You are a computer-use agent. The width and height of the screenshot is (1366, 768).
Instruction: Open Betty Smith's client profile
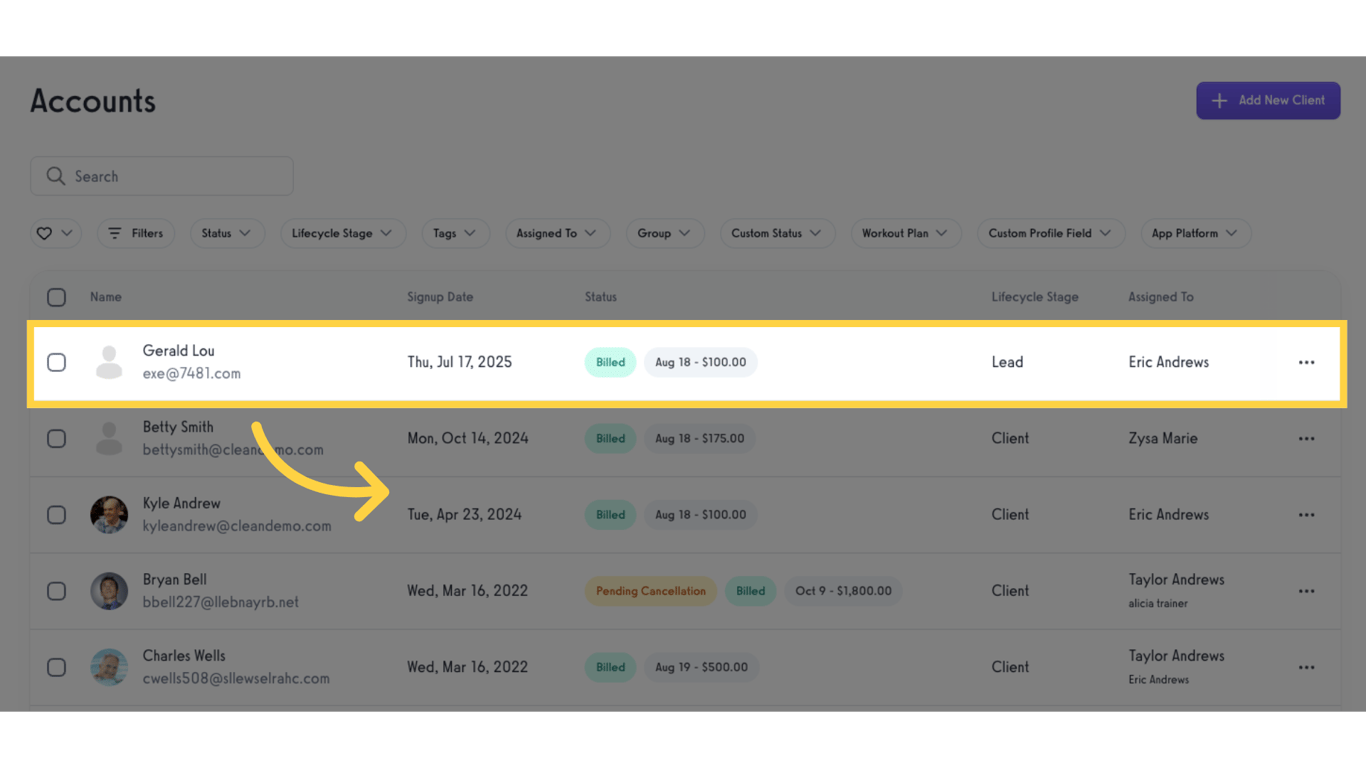178,427
